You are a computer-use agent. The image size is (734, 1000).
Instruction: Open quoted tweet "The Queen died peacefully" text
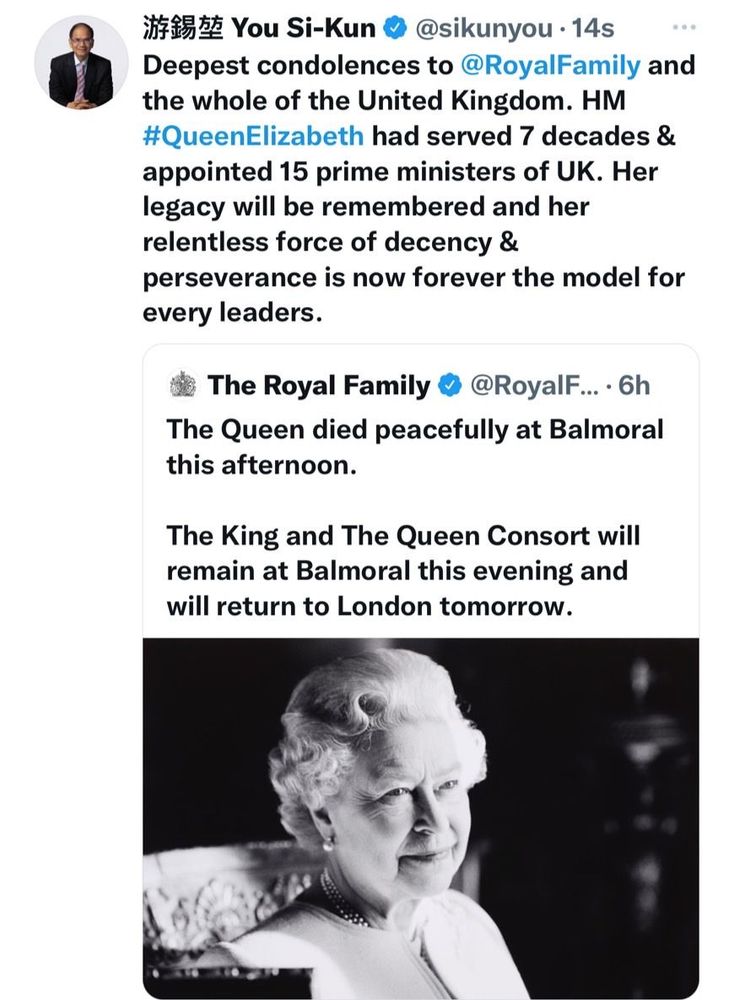pyautogui.click(x=415, y=430)
